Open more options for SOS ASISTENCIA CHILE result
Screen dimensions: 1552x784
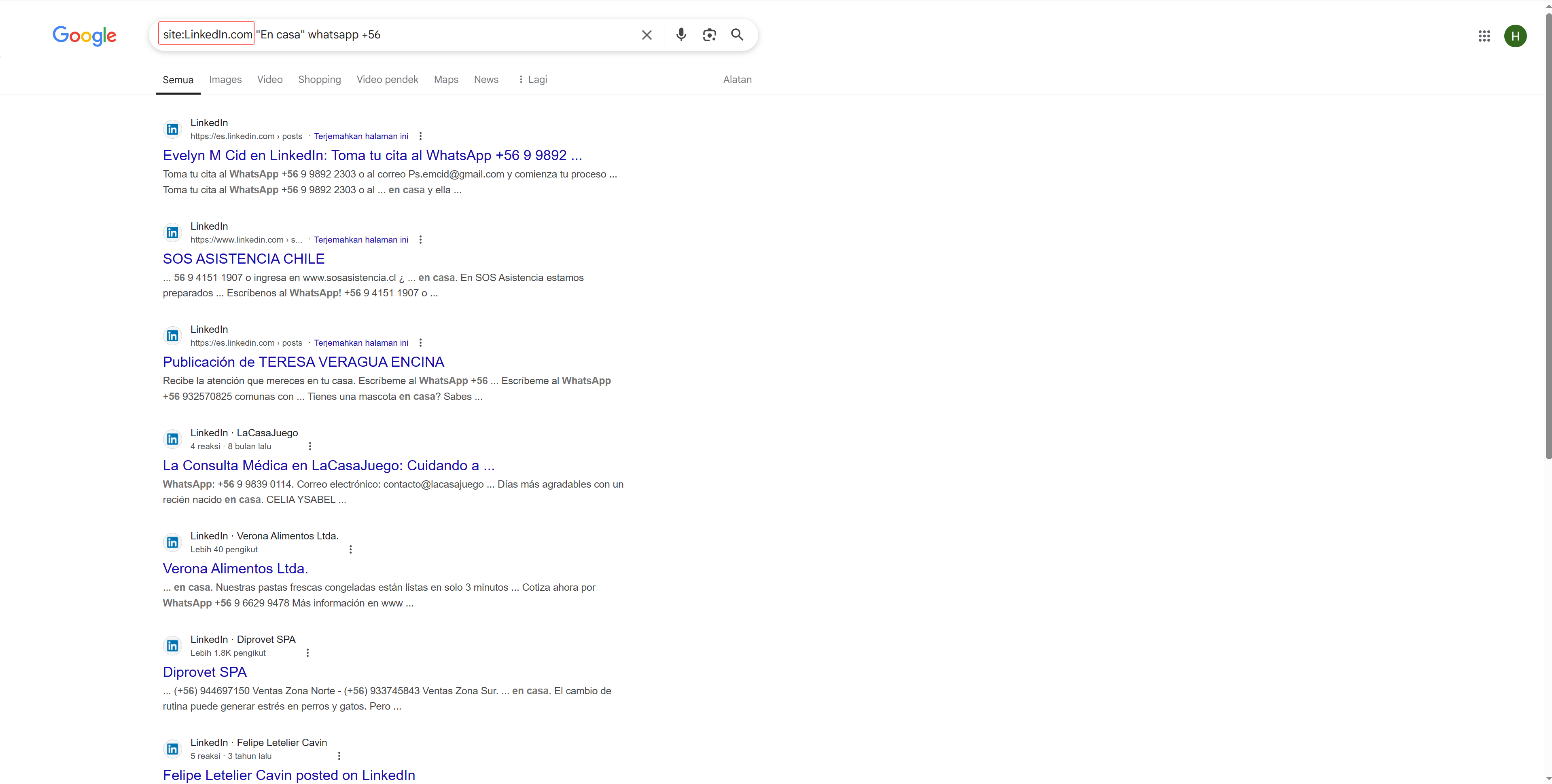click(x=420, y=240)
